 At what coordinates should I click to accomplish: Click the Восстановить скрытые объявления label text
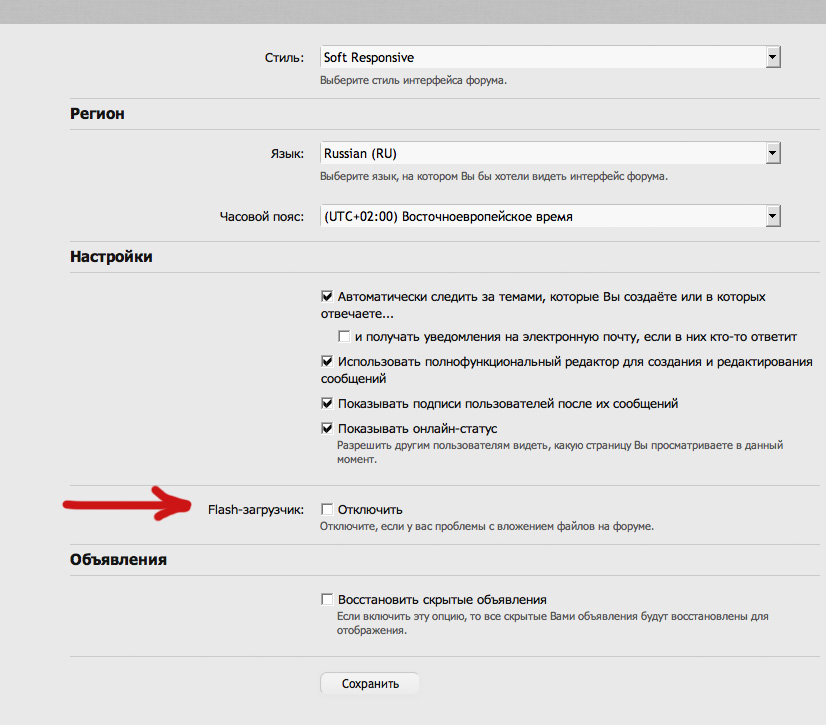pos(442,599)
